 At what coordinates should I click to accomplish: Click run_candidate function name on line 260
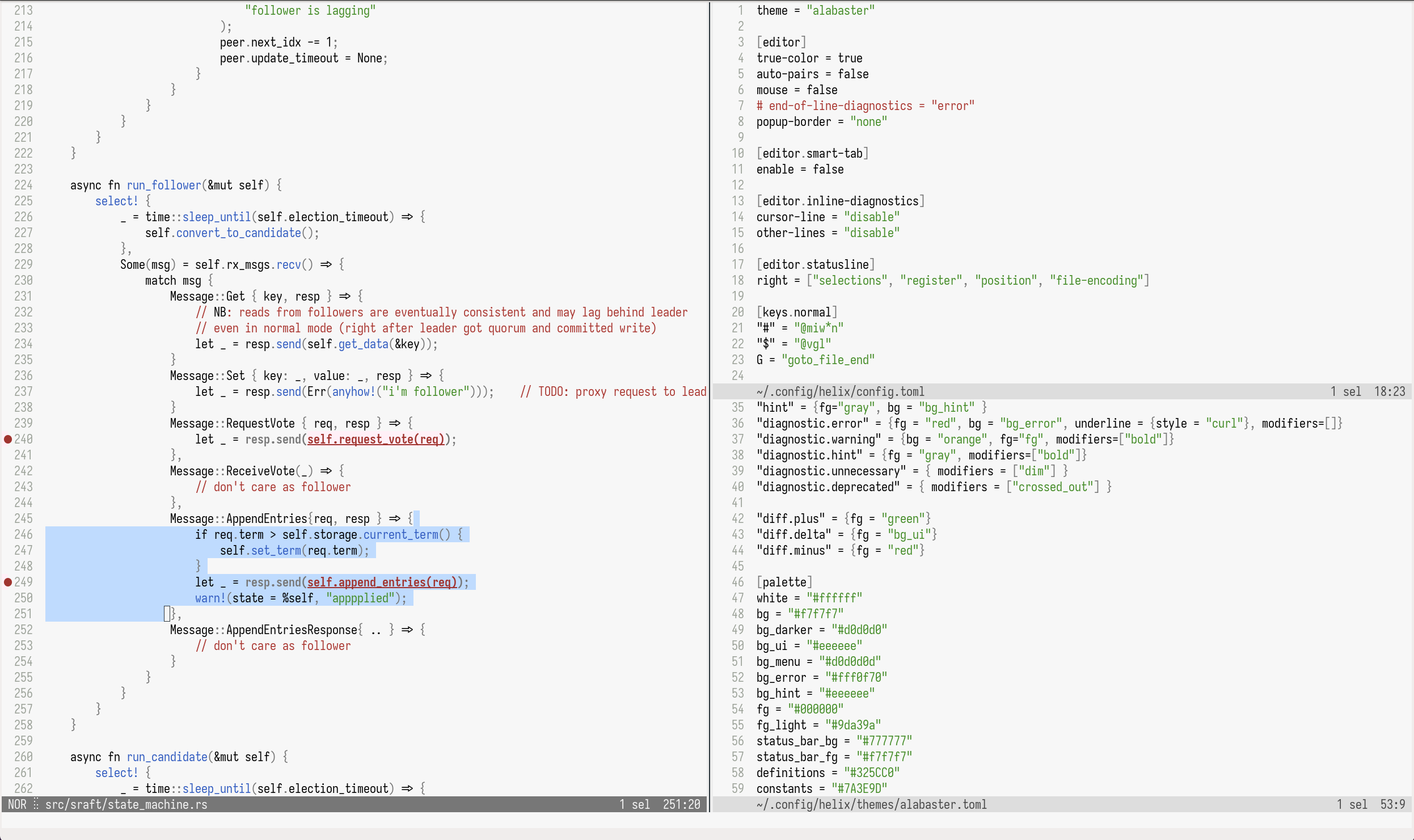pyautogui.click(x=167, y=757)
